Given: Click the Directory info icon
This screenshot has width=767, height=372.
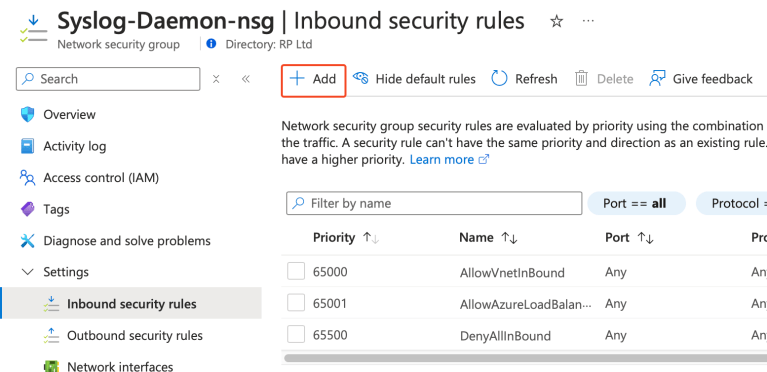Looking at the screenshot, I should coord(211,44).
